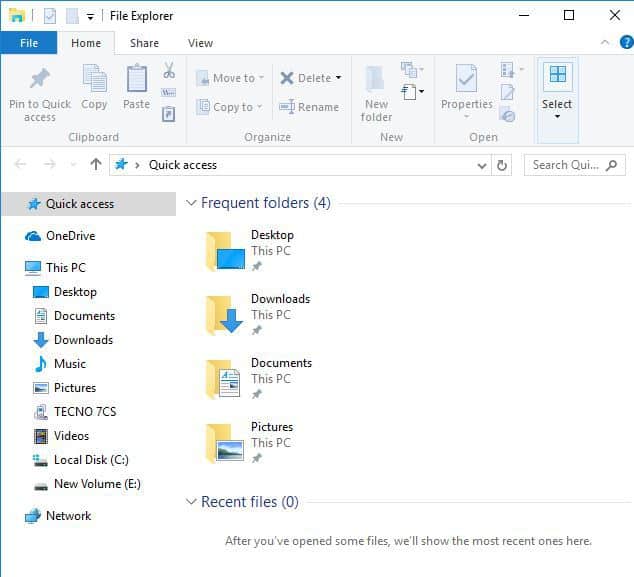Switch to the Home ribbon tab
This screenshot has width=634, height=577.
(x=86, y=43)
